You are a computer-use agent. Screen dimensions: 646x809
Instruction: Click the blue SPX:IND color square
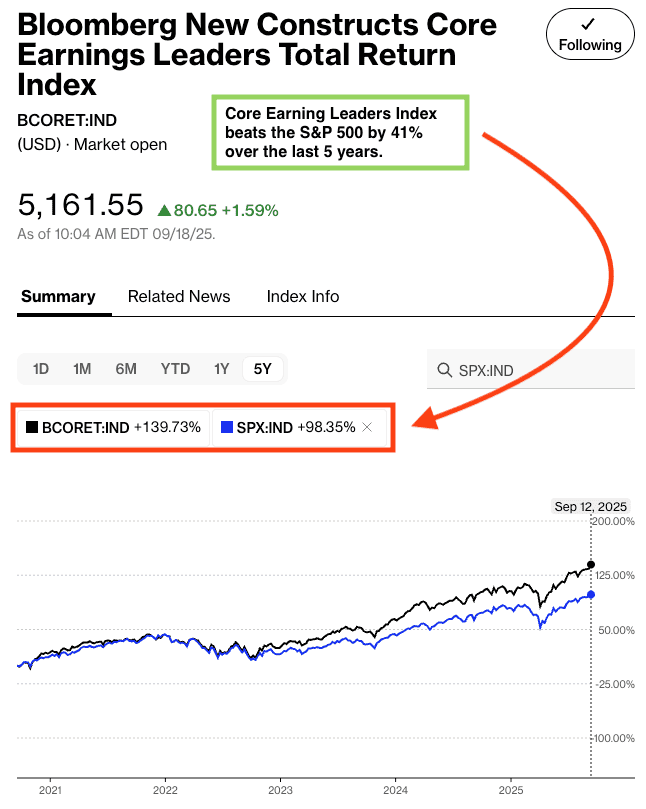pos(227,427)
